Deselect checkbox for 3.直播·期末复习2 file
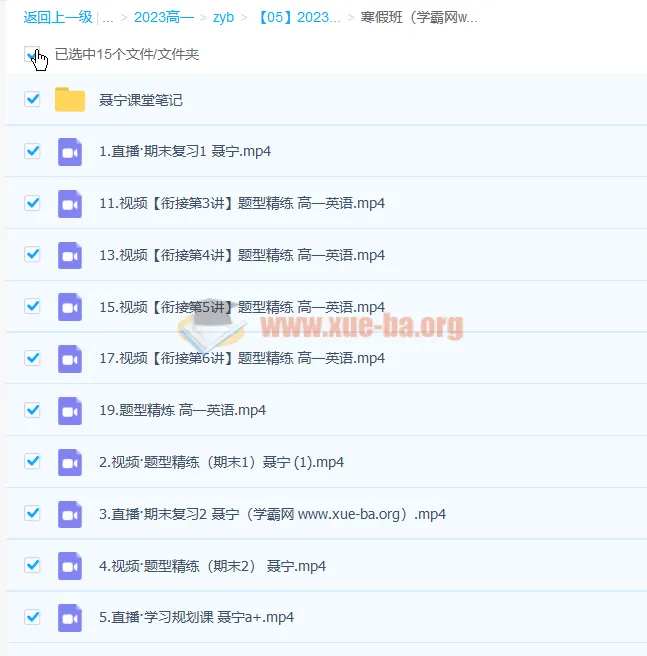This screenshot has width=647, height=656. pyautogui.click(x=32, y=513)
